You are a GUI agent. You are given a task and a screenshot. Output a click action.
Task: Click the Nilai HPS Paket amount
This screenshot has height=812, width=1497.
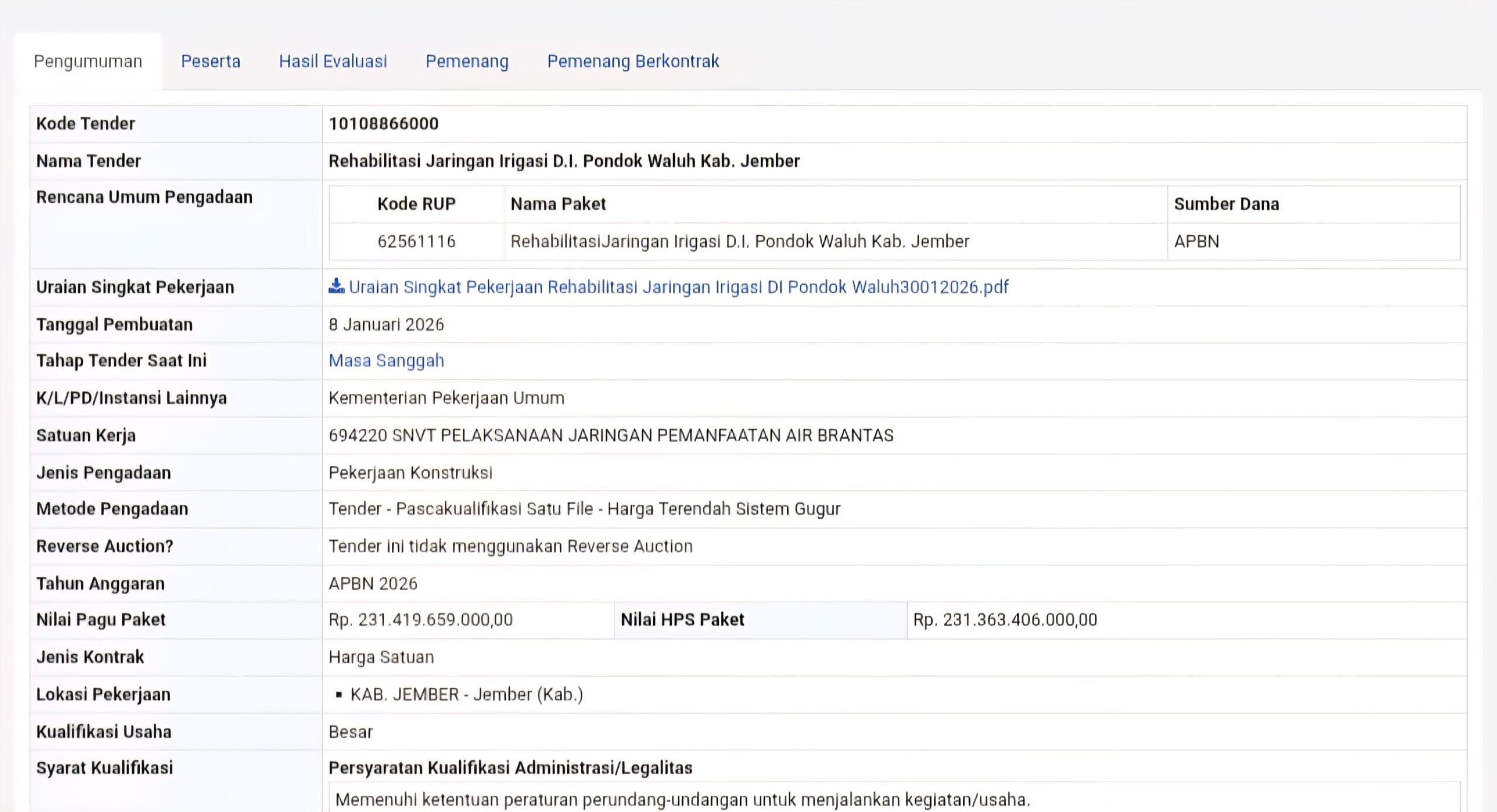click(x=1005, y=620)
